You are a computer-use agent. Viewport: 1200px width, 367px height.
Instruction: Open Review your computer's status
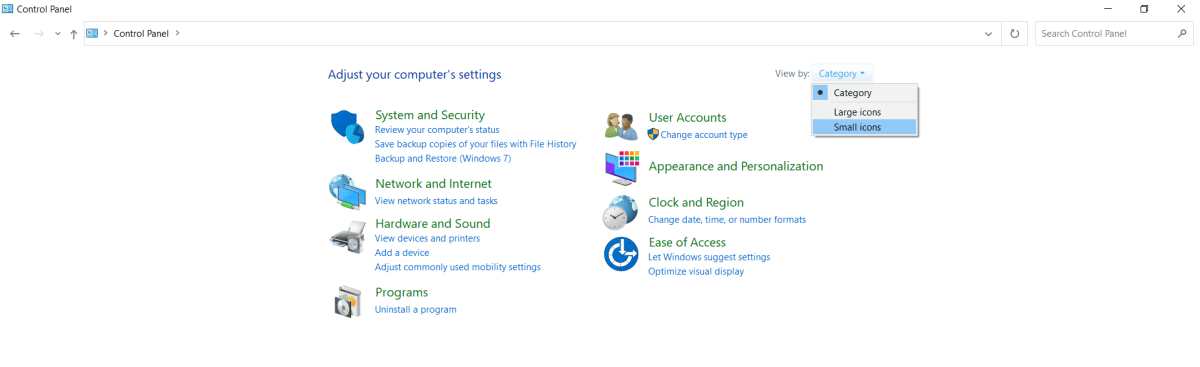click(x=437, y=130)
